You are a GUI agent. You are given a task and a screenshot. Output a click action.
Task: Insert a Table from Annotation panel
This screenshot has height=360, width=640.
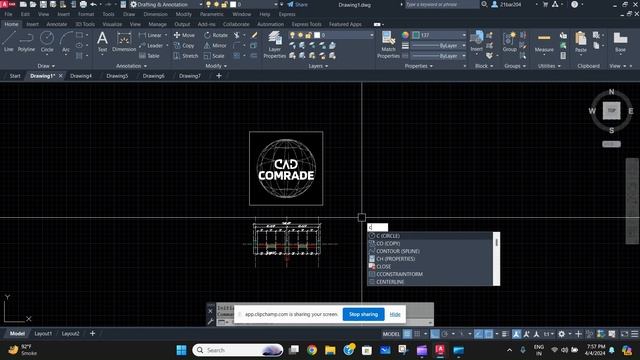149,56
